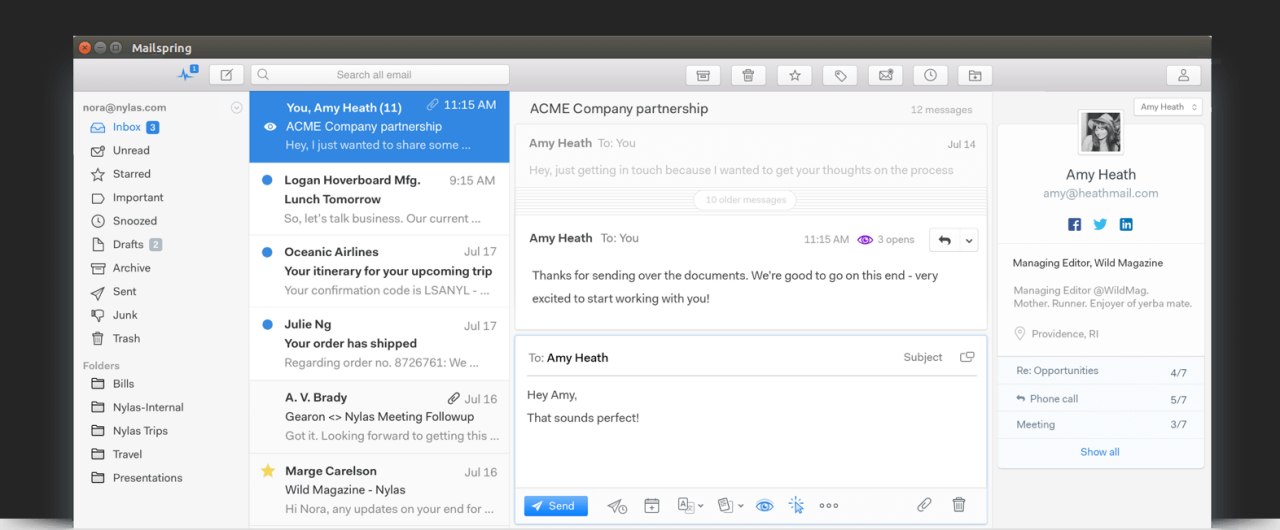This screenshot has width=1280, height=530.
Task: Expand the 10 older messages
Action: click(745, 199)
